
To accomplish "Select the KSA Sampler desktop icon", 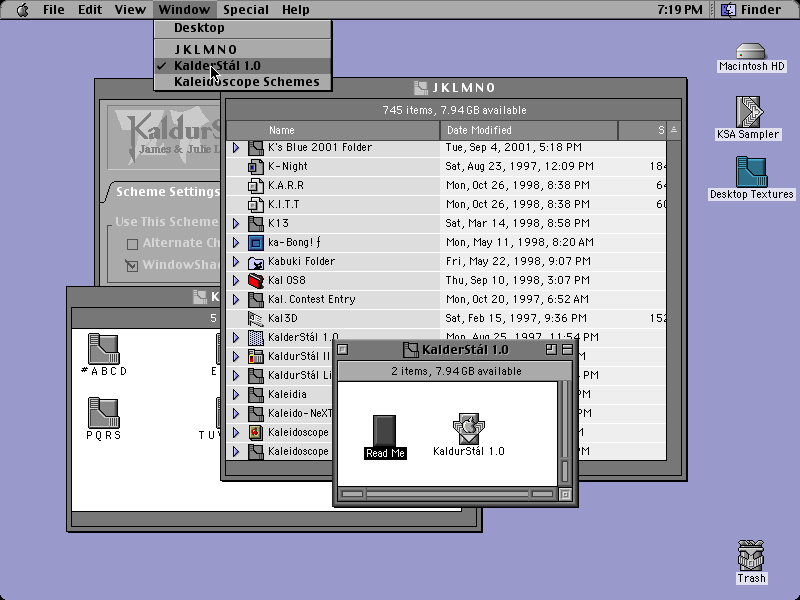I will (x=748, y=112).
